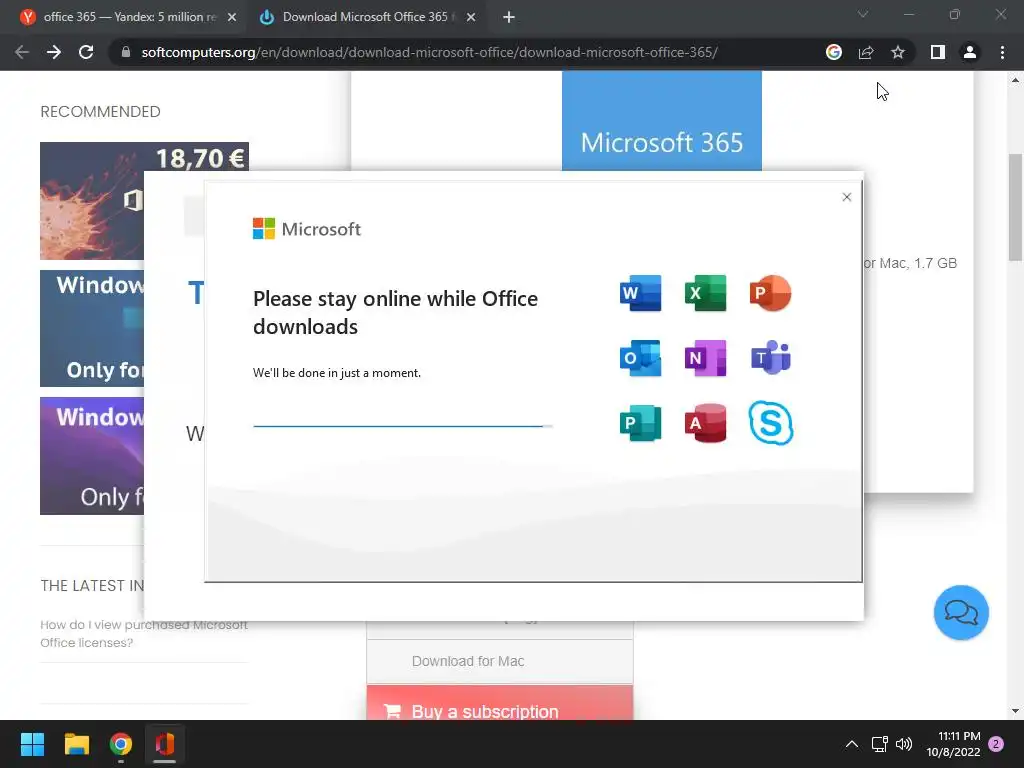Click the OneNote icon in Office installer
The image size is (1024, 768).
click(705, 358)
